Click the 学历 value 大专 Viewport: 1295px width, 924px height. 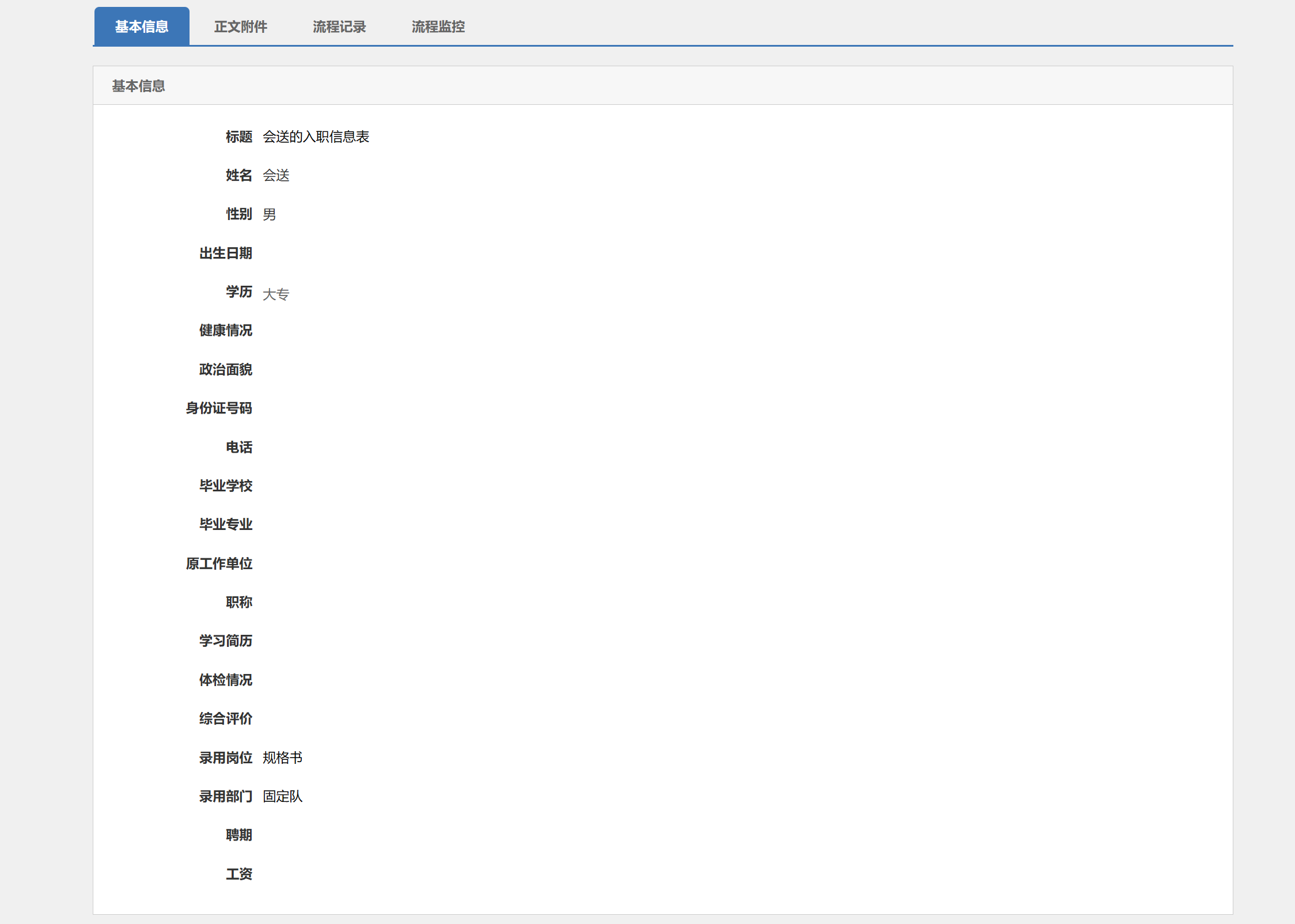coord(276,294)
